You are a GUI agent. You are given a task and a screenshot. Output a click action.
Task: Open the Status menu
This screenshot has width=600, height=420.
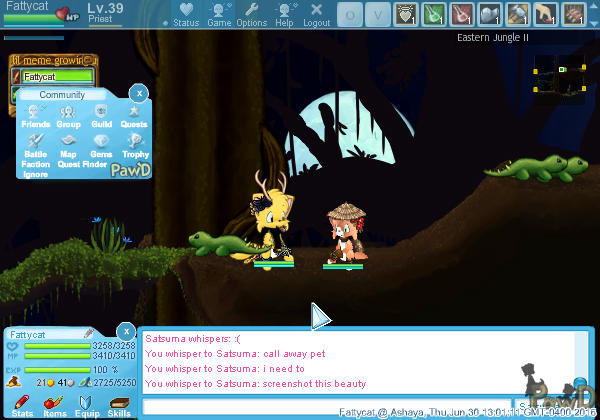point(185,14)
